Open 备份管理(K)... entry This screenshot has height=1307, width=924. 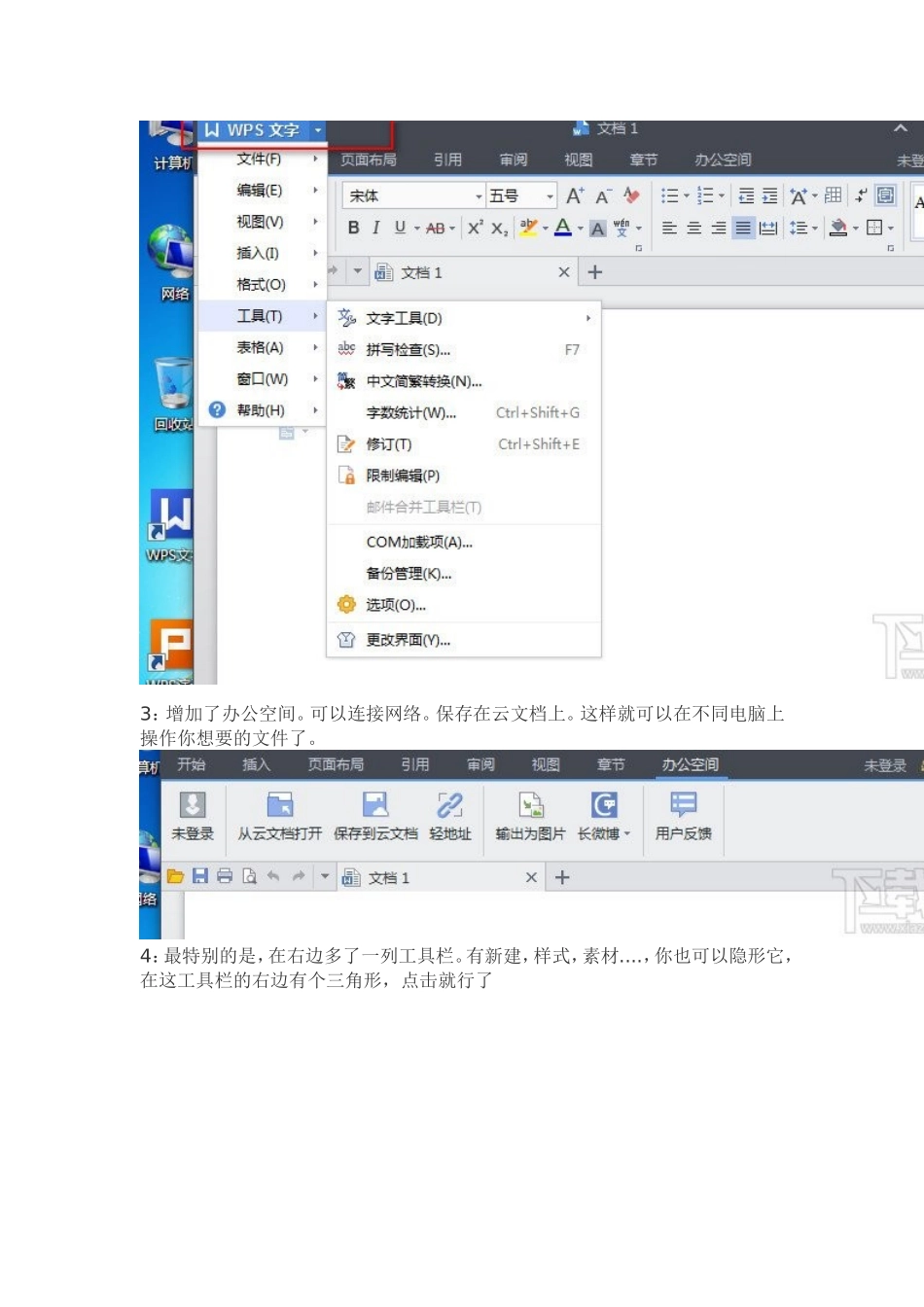pos(463,574)
